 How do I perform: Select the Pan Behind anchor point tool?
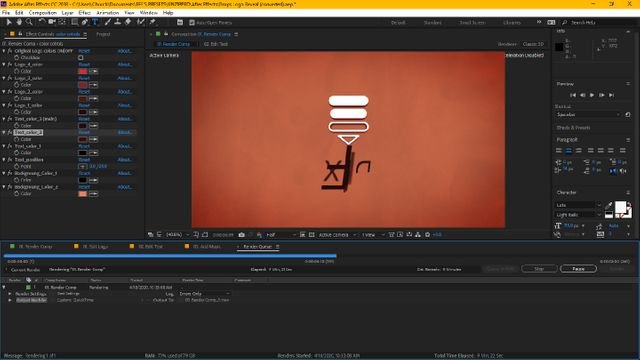point(62,22)
